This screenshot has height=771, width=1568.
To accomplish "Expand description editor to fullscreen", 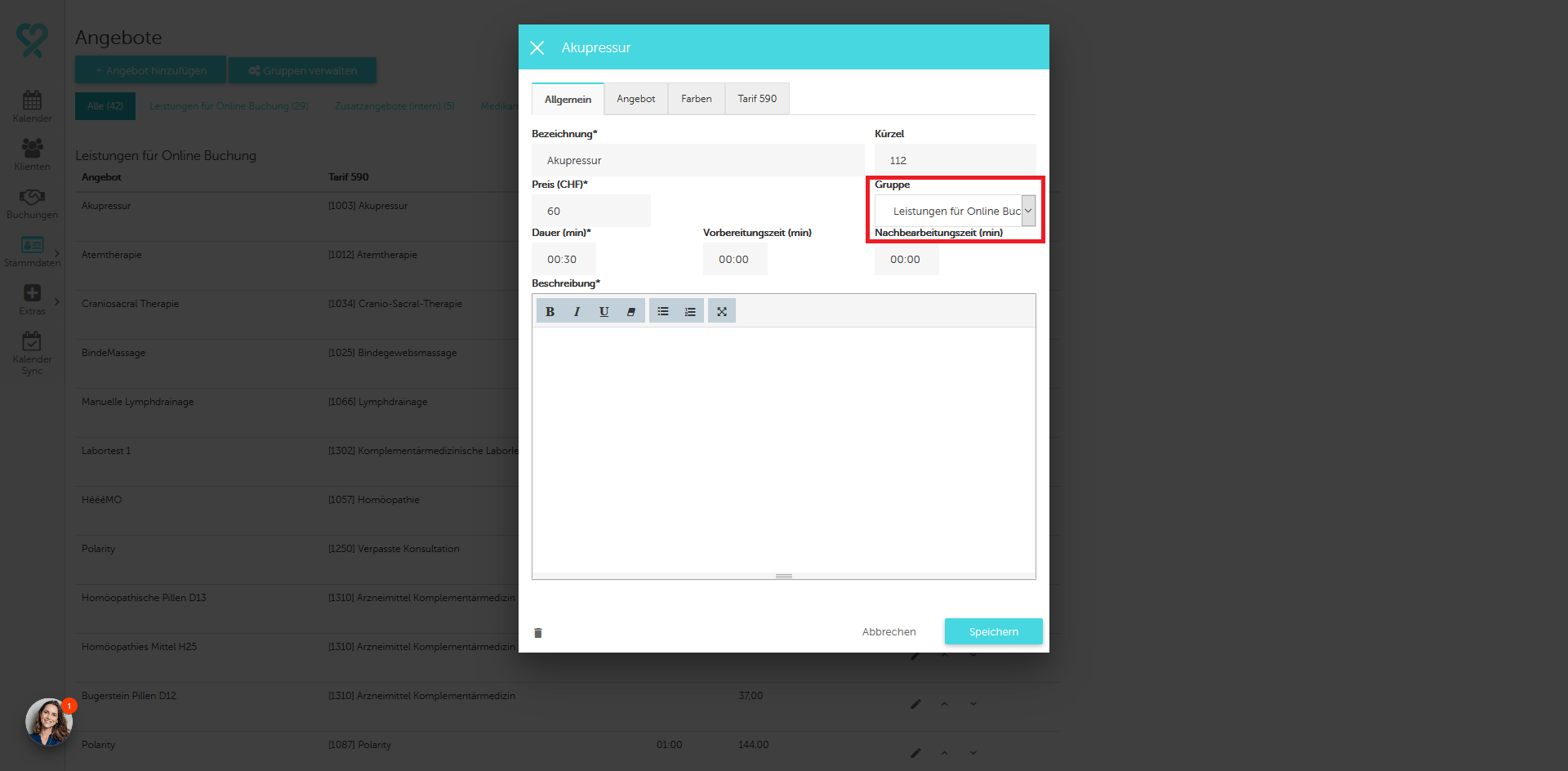I will pyautogui.click(x=722, y=311).
